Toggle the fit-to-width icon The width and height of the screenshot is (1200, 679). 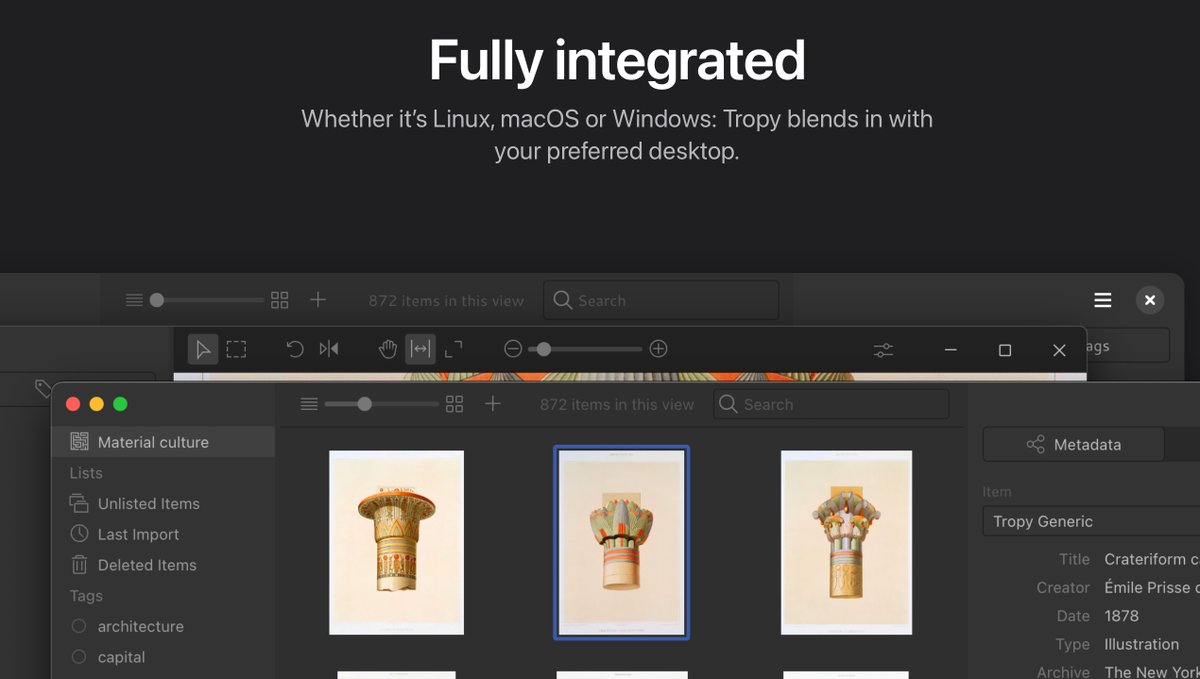[x=421, y=349]
